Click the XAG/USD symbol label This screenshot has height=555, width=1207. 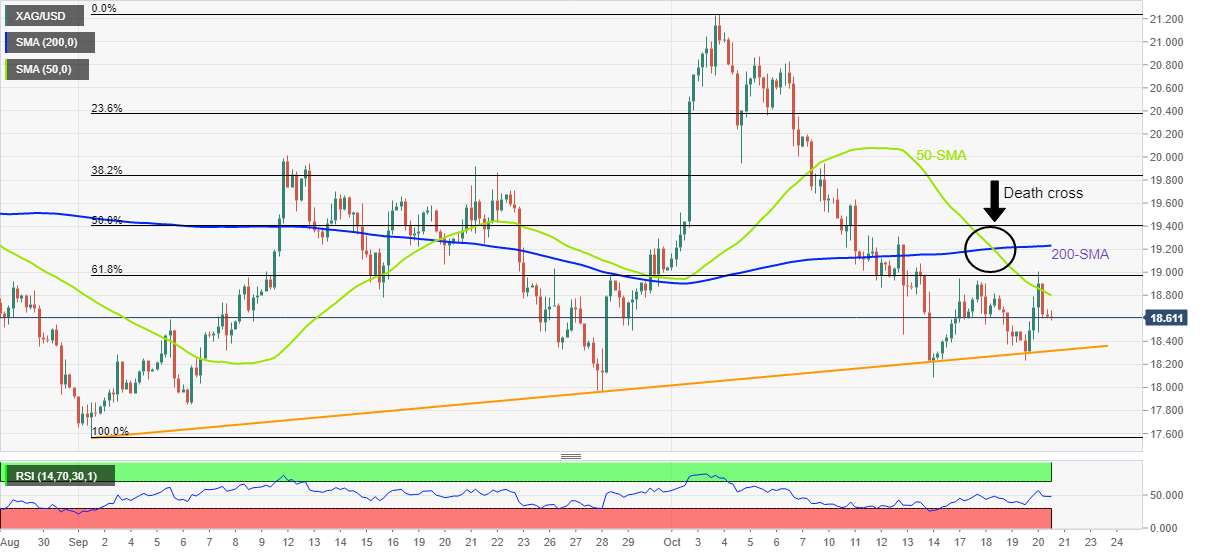[38, 16]
